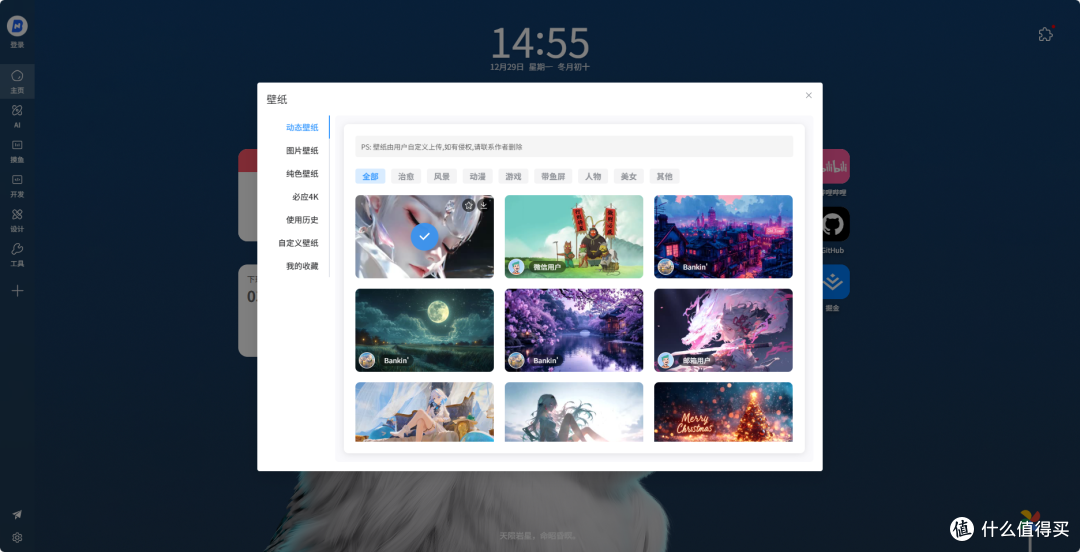Image resolution: width=1080 pixels, height=552 pixels.
Task: Open the 主页 home section
Action: 17,81
